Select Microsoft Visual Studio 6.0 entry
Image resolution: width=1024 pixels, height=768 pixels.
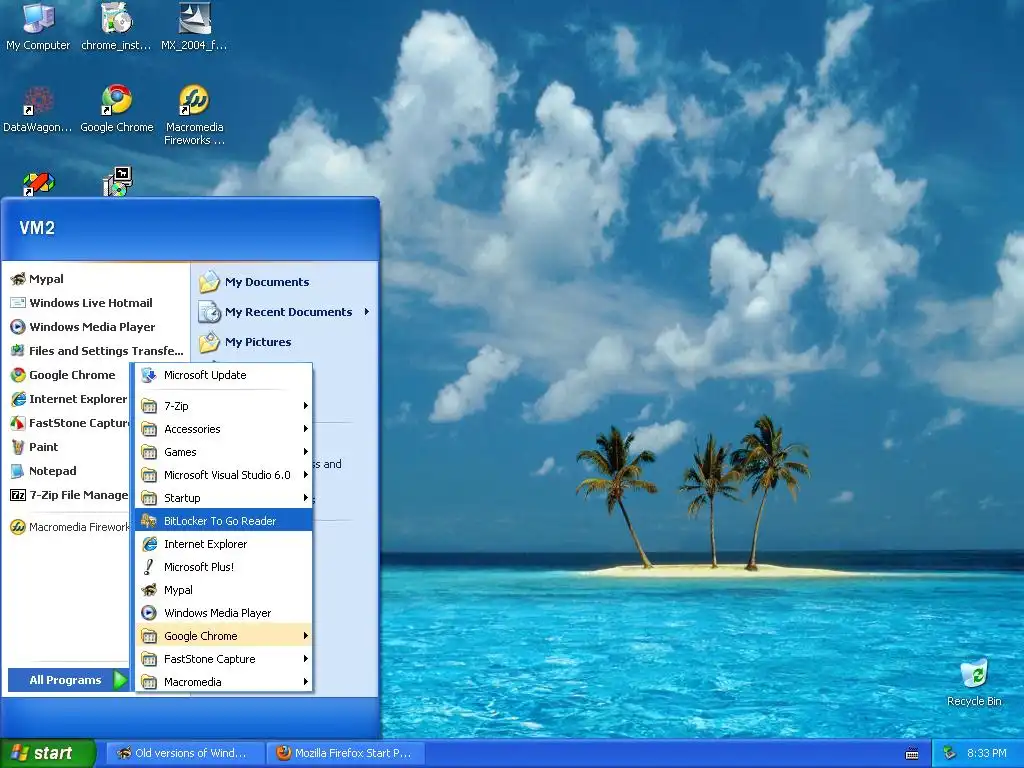point(223,475)
